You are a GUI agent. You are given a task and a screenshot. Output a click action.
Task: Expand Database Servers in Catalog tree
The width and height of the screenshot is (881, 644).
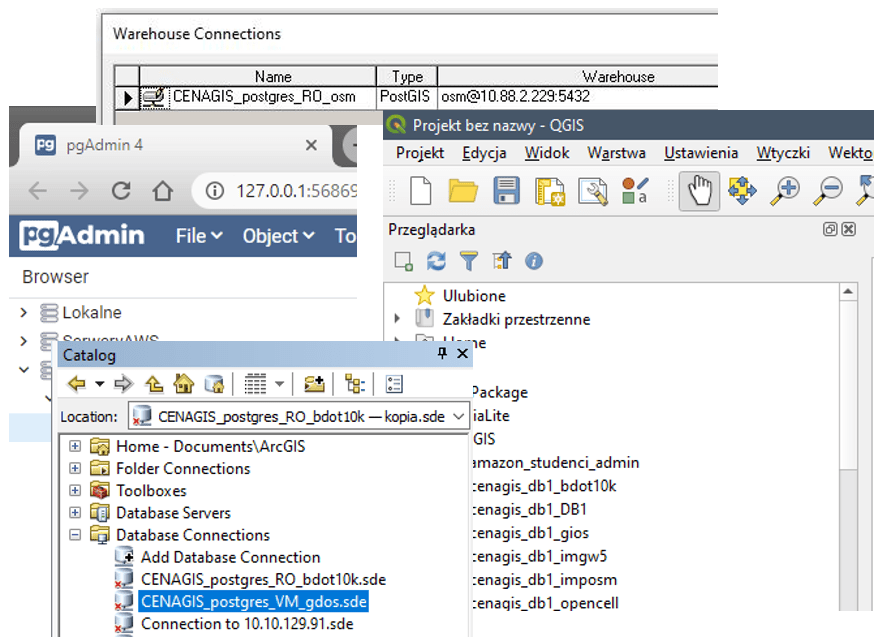[75, 513]
